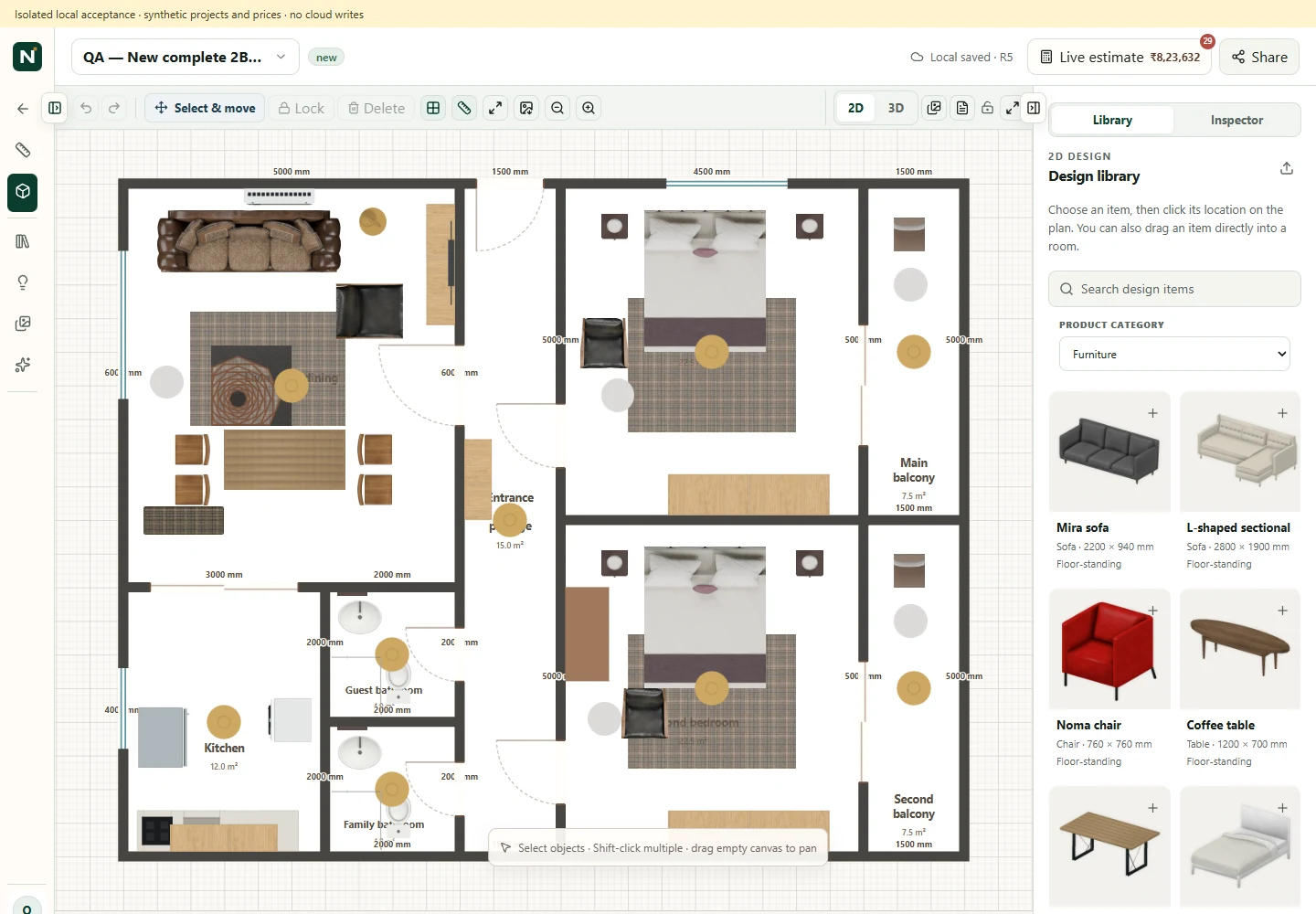This screenshot has width=1316, height=914.
Task: Click the fit-to-screen expand icon beside the ruler
Action: pyautogui.click(x=495, y=108)
